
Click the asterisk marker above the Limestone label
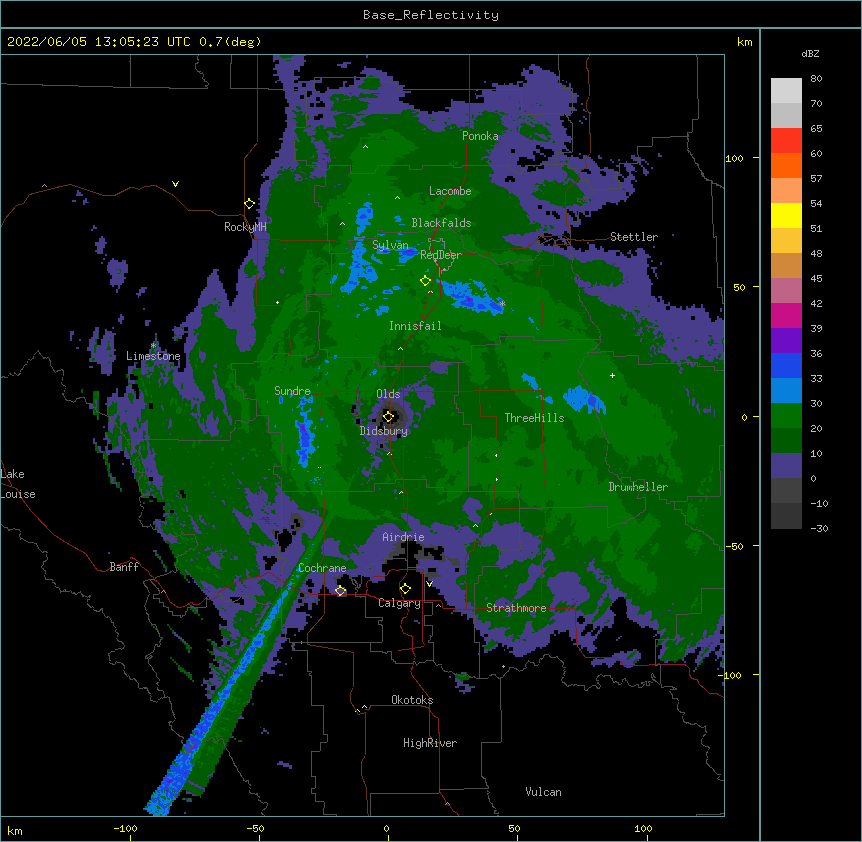[153, 346]
